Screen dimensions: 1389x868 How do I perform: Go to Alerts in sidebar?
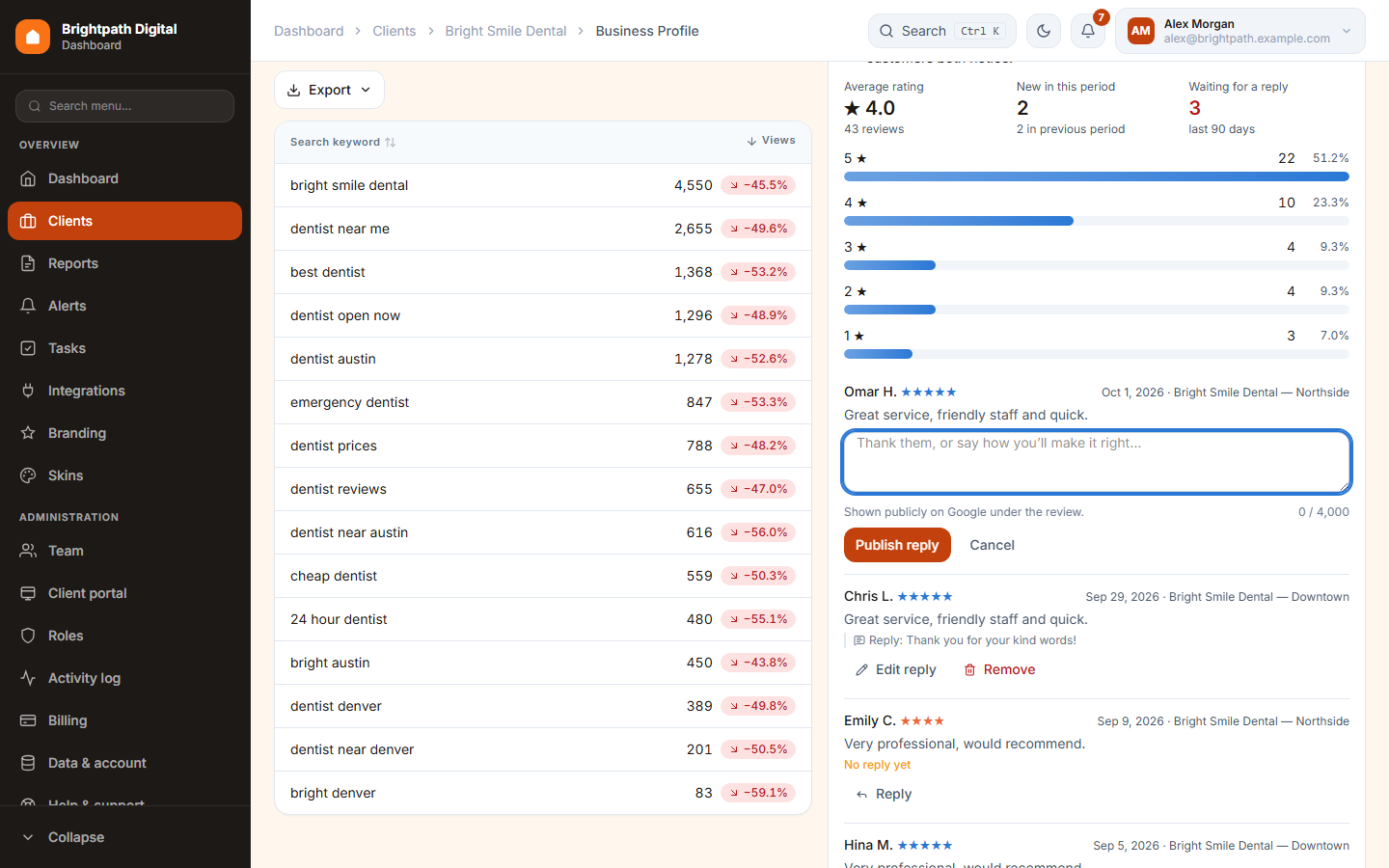(124, 306)
